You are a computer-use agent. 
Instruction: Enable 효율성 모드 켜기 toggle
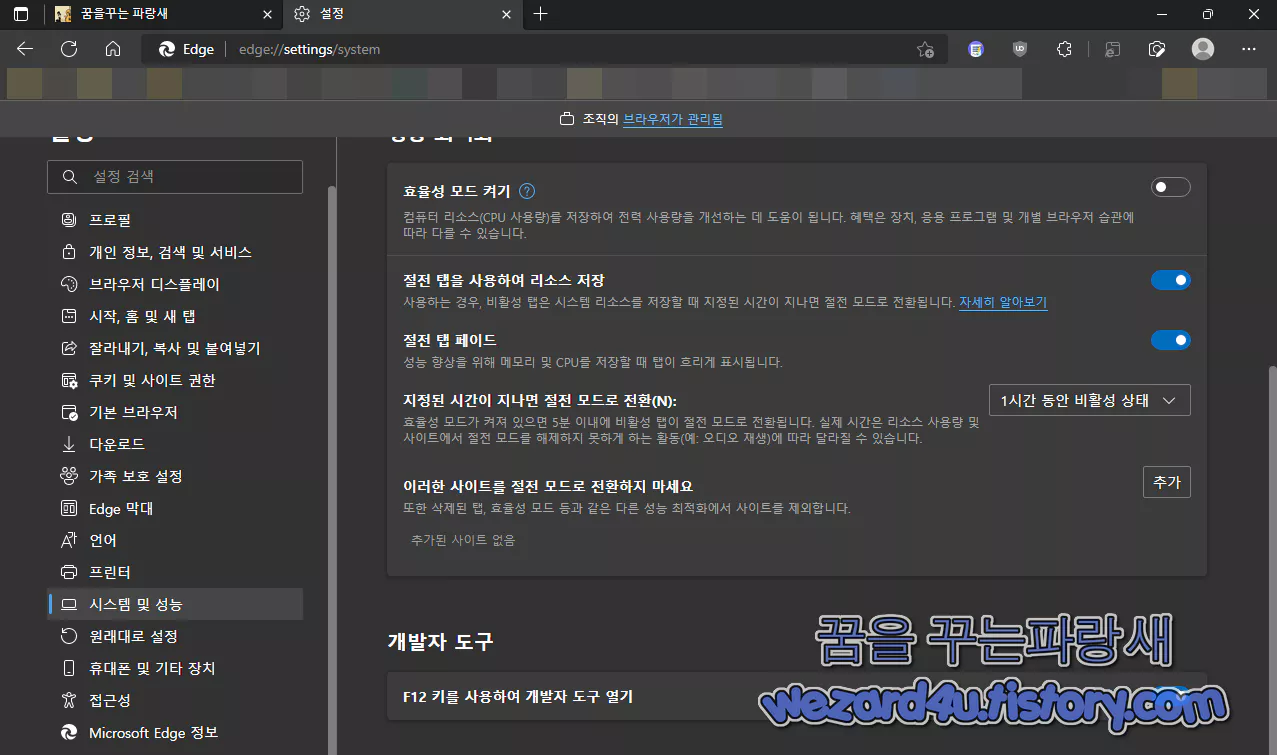1169,187
